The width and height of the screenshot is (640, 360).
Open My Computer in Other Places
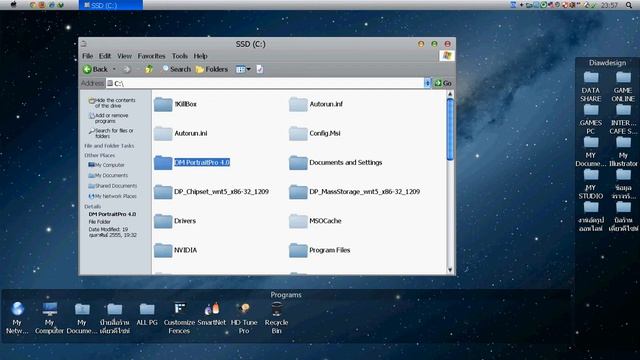(106, 165)
